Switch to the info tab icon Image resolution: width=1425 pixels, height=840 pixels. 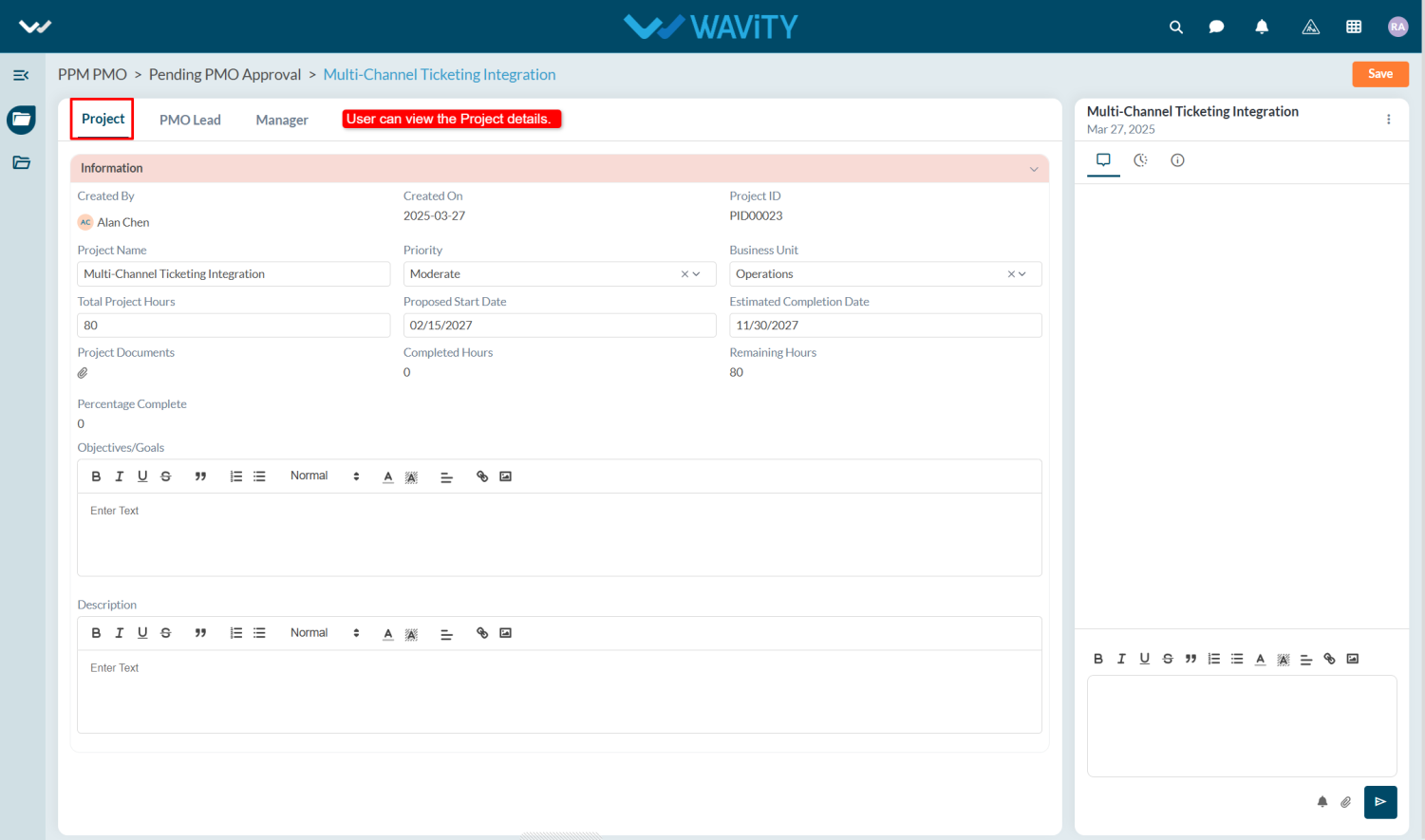pos(1177,159)
